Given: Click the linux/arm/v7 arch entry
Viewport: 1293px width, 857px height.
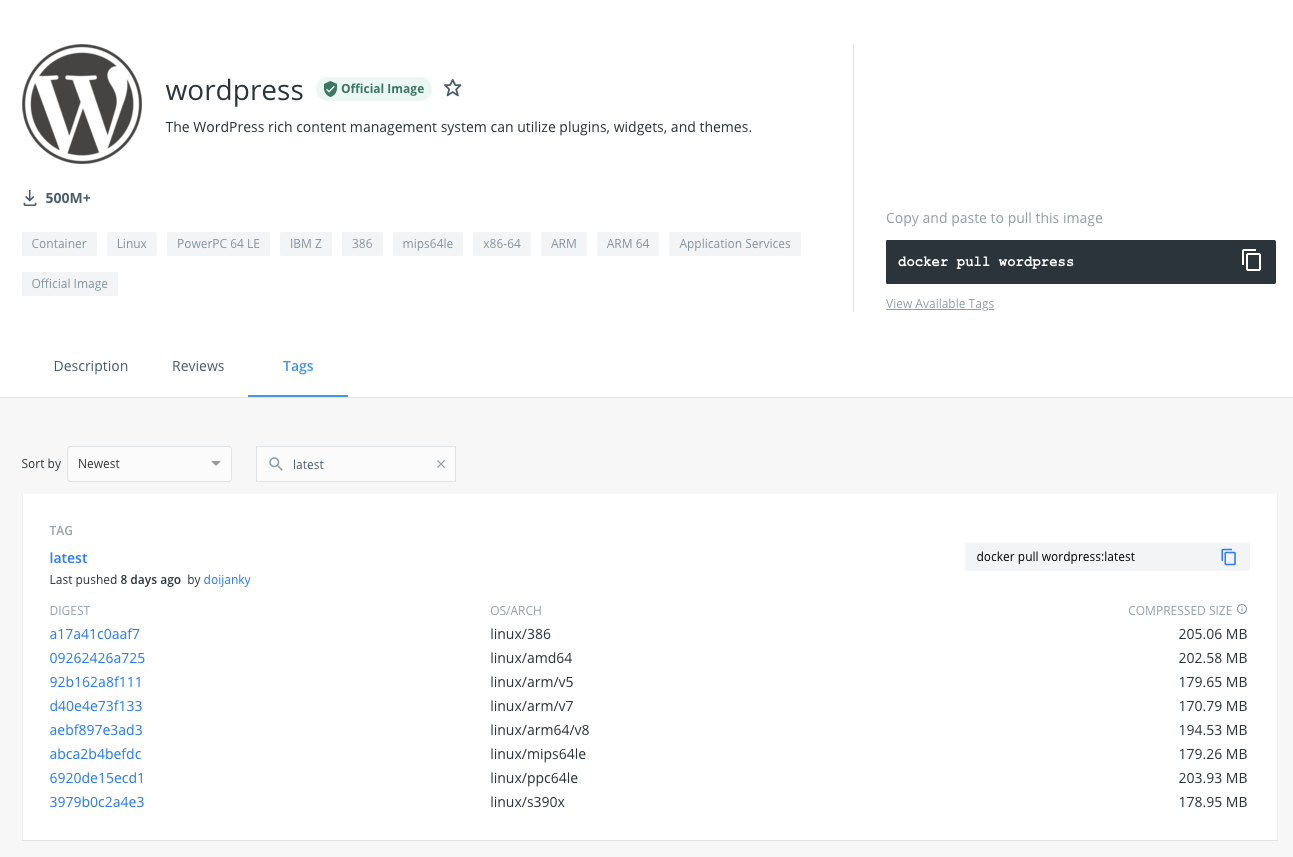Looking at the screenshot, I should [532, 706].
